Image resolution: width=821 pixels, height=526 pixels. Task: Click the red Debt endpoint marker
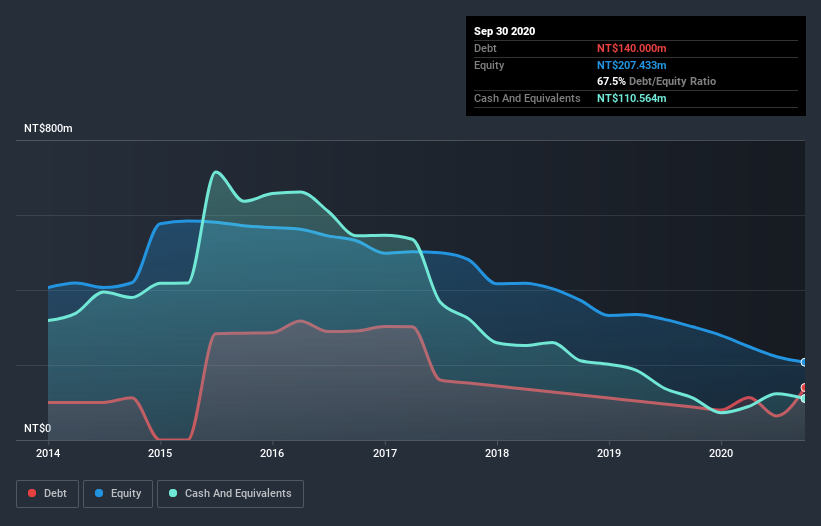[x=805, y=388]
